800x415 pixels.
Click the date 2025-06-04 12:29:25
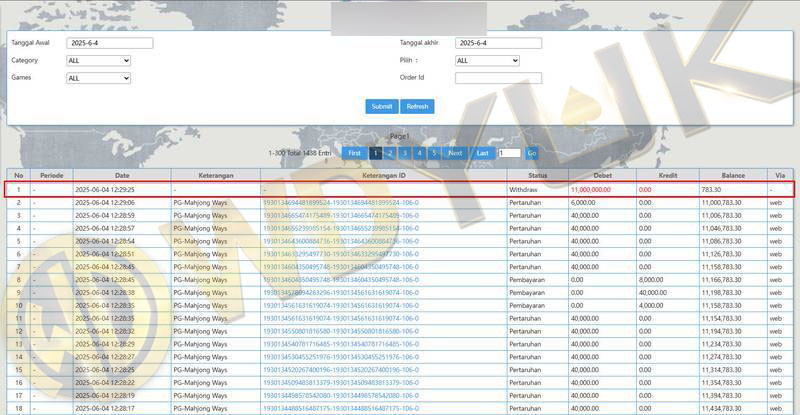tap(105, 189)
